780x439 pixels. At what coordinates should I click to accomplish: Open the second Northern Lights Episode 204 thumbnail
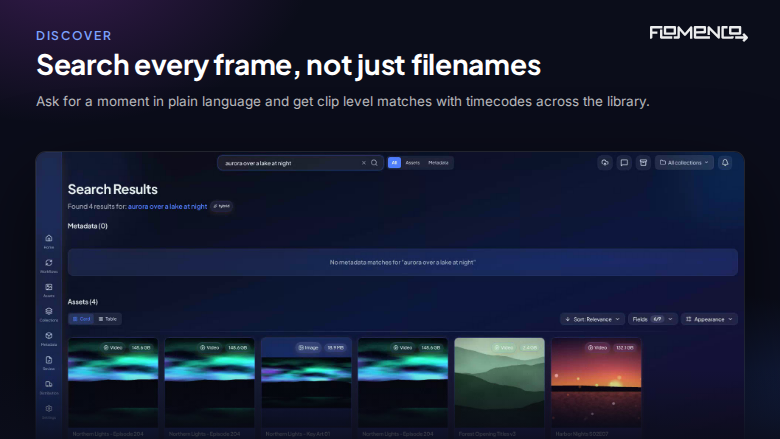pos(209,382)
